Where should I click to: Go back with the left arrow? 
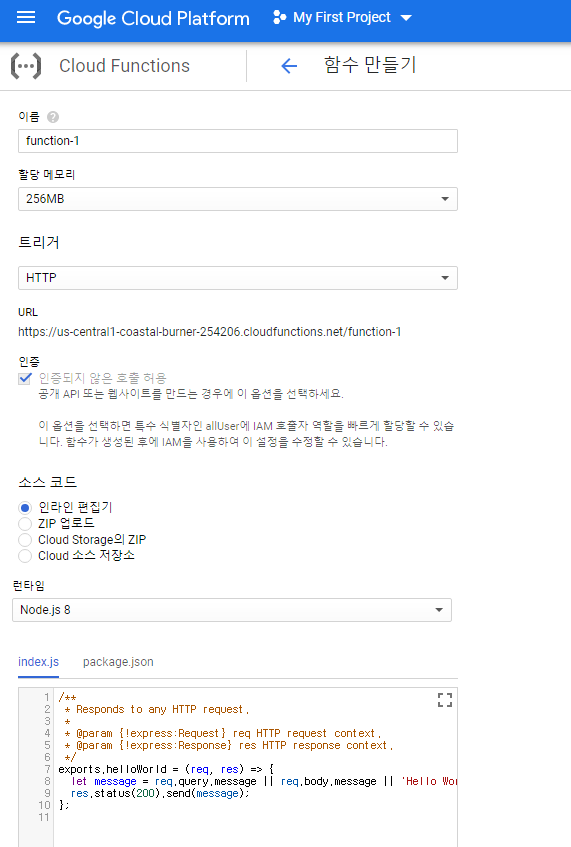click(x=289, y=66)
